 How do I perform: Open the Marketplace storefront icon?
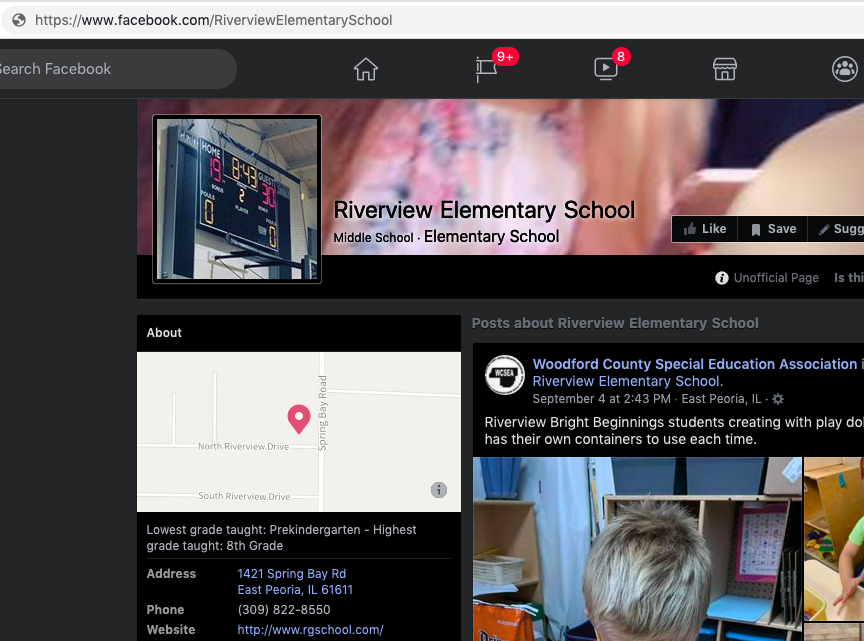[725, 69]
